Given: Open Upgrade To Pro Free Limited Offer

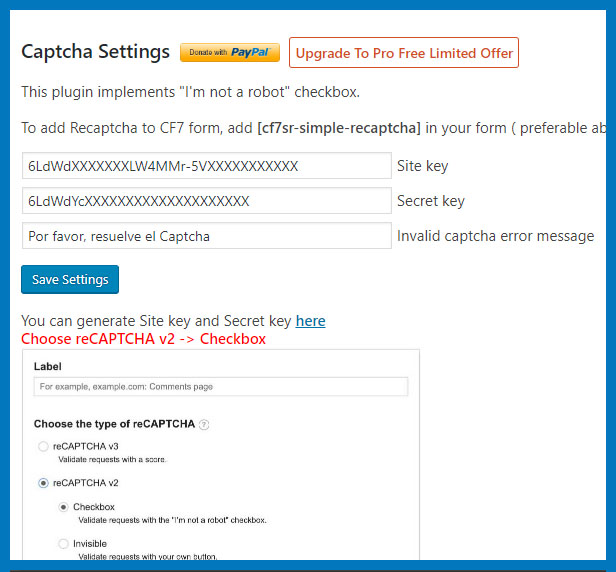Looking at the screenshot, I should pyautogui.click(x=404, y=53).
